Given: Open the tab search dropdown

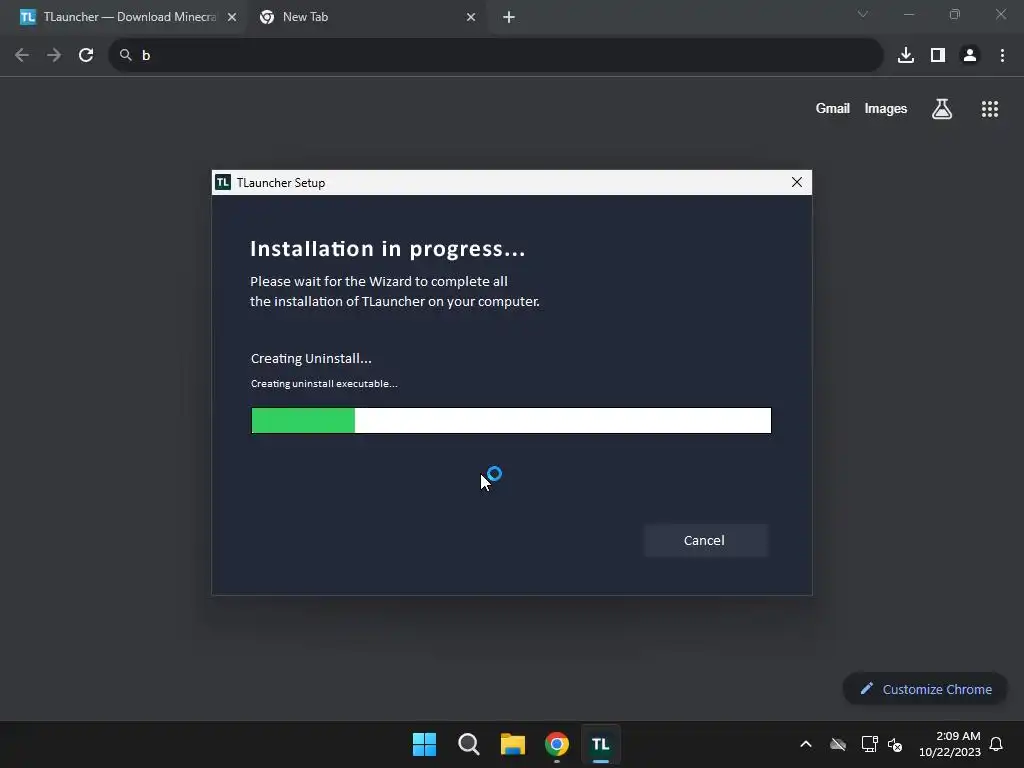Looking at the screenshot, I should pos(863,14).
